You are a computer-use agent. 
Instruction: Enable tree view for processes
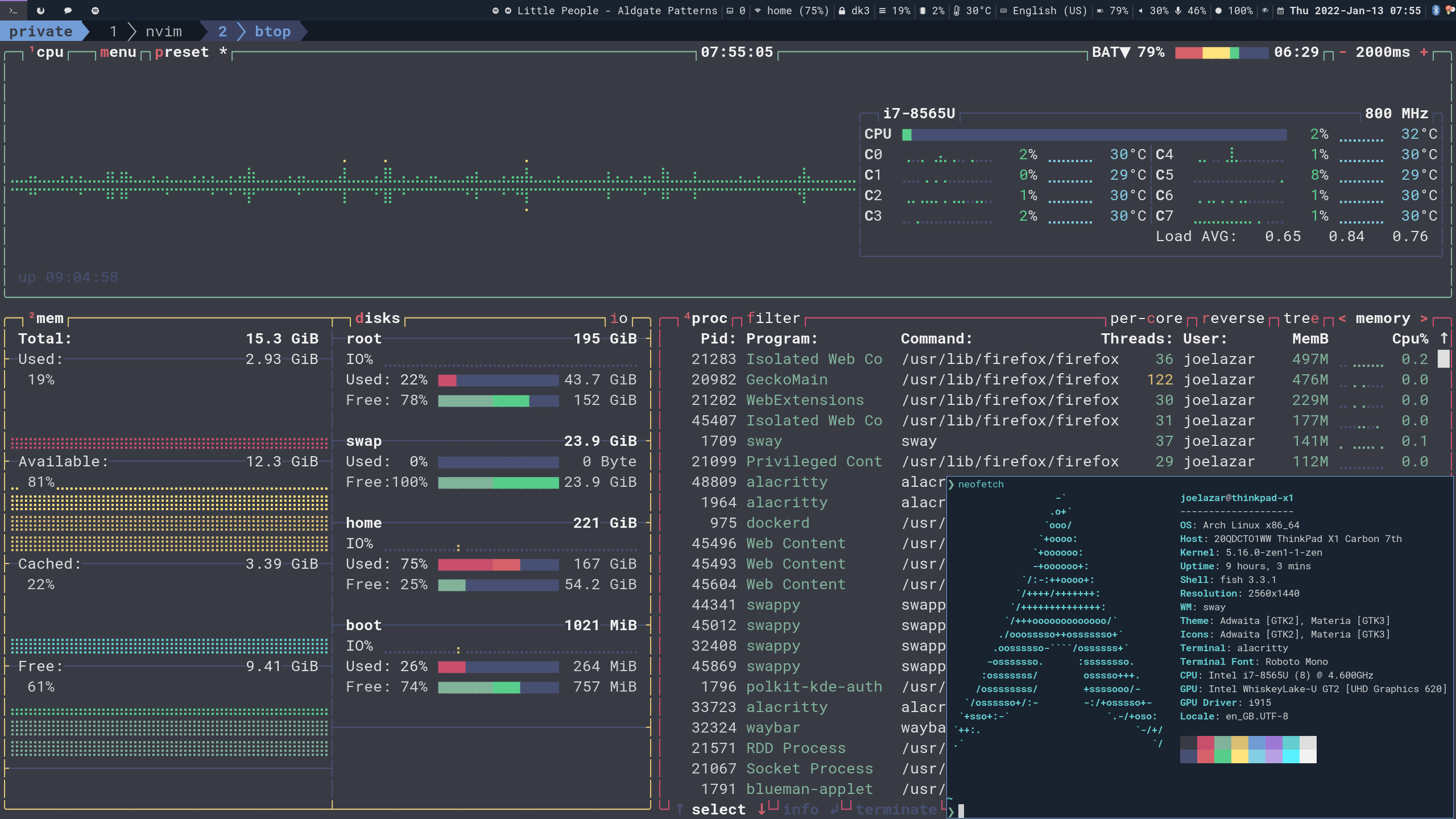[x=1301, y=318]
